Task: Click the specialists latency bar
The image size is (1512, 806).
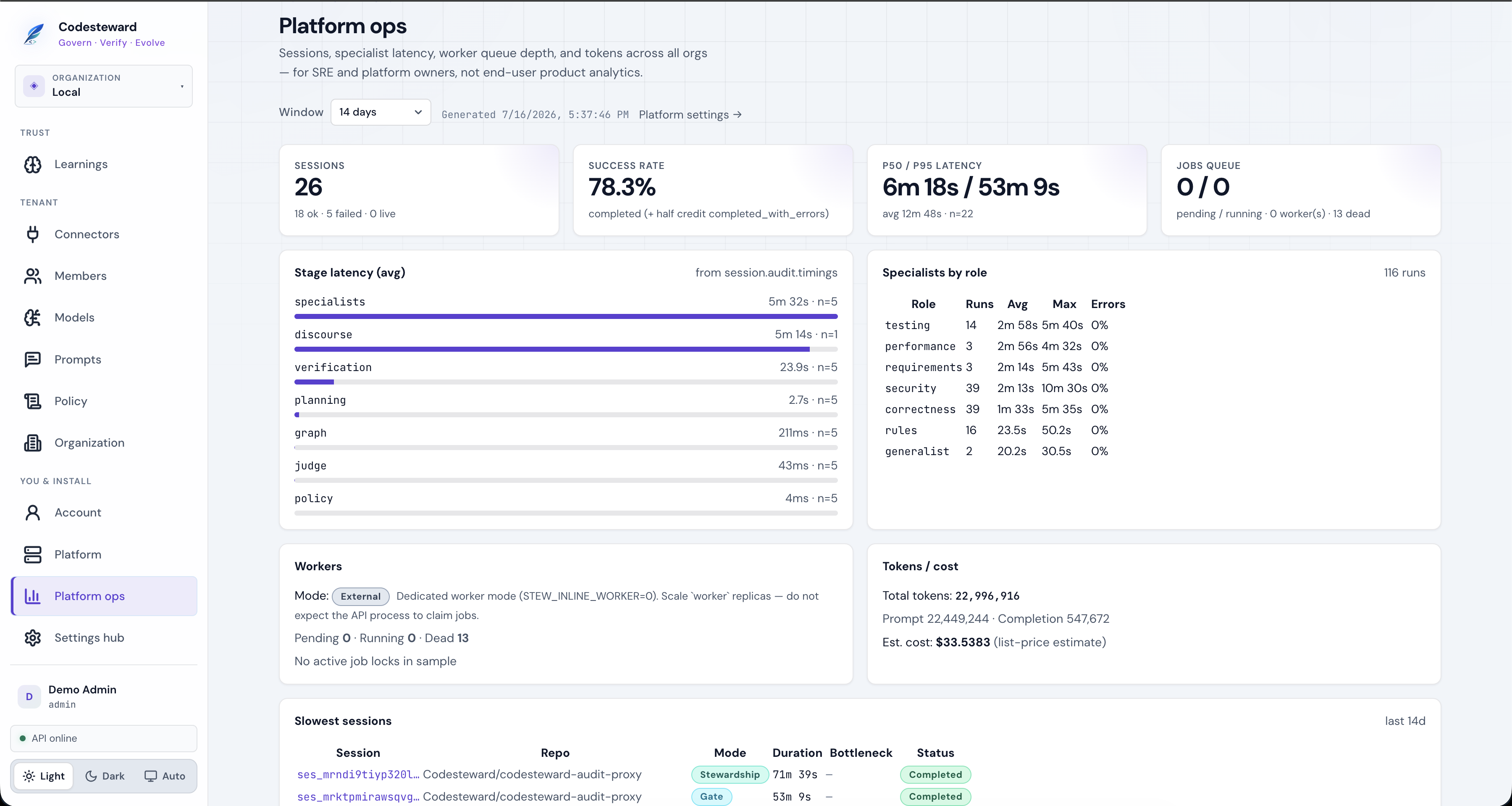Action: [566, 317]
